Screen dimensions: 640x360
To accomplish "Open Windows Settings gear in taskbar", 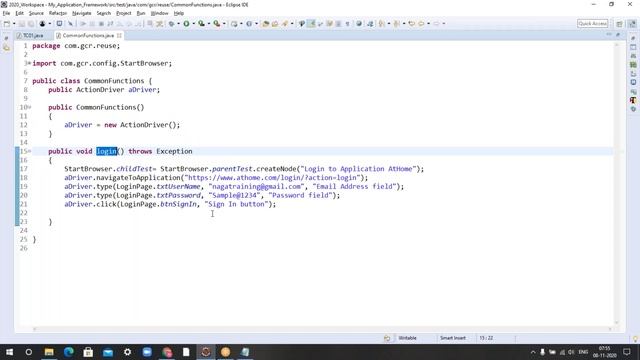I will (127, 352).
